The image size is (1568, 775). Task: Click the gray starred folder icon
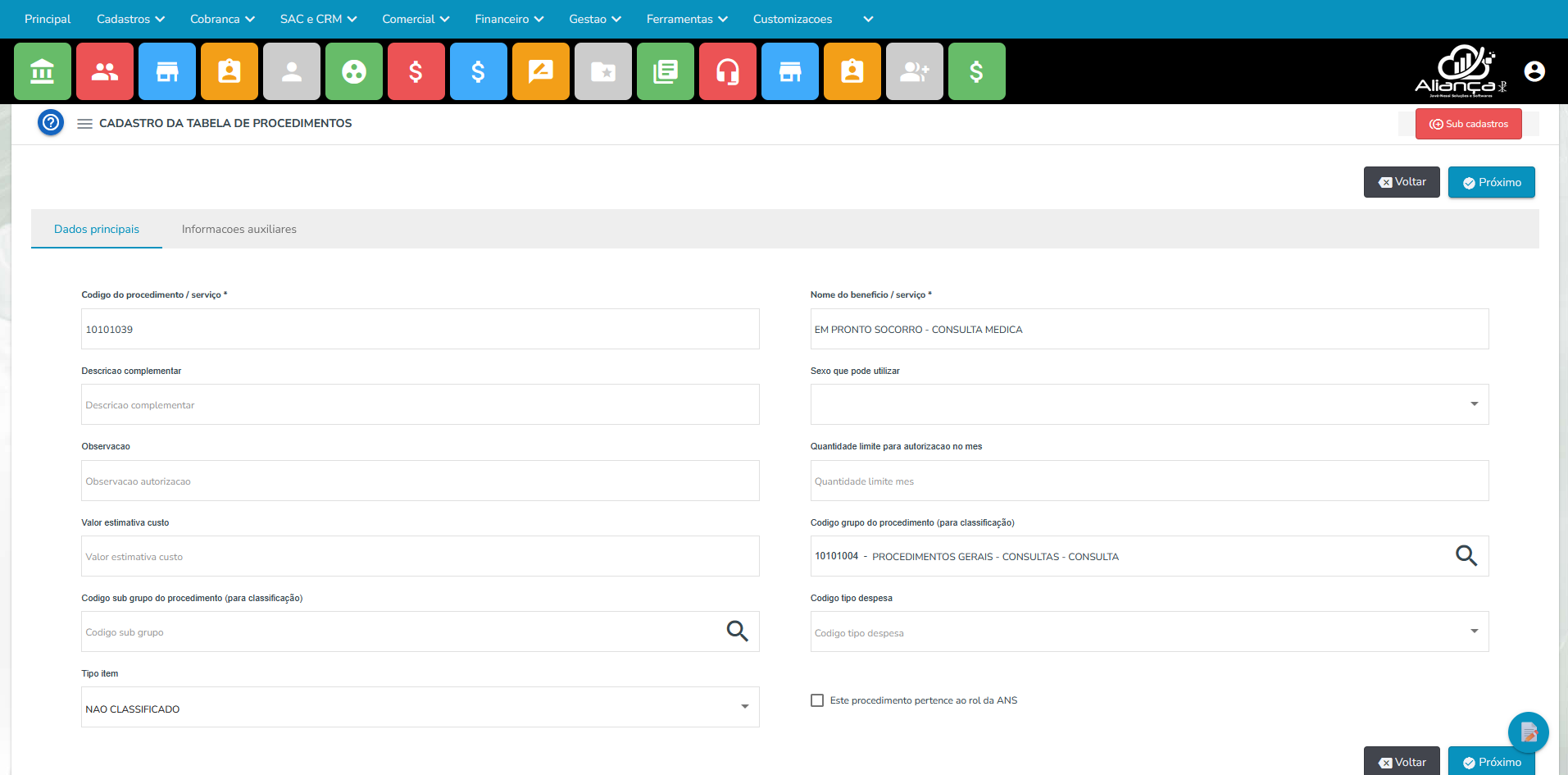603,72
